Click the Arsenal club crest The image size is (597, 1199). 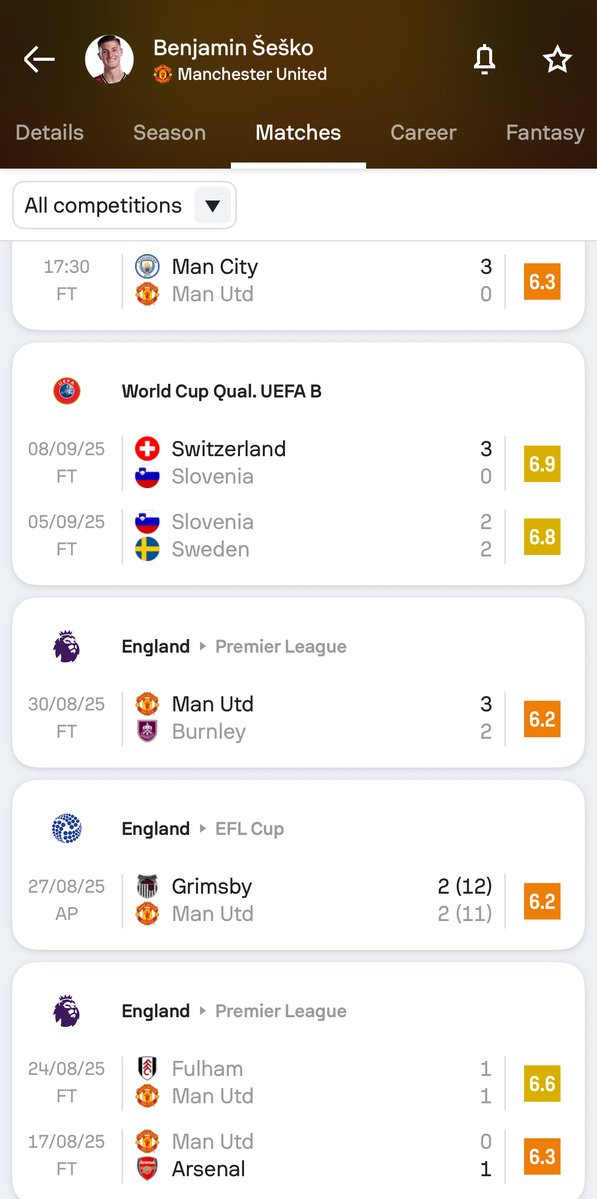click(x=147, y=1168)
